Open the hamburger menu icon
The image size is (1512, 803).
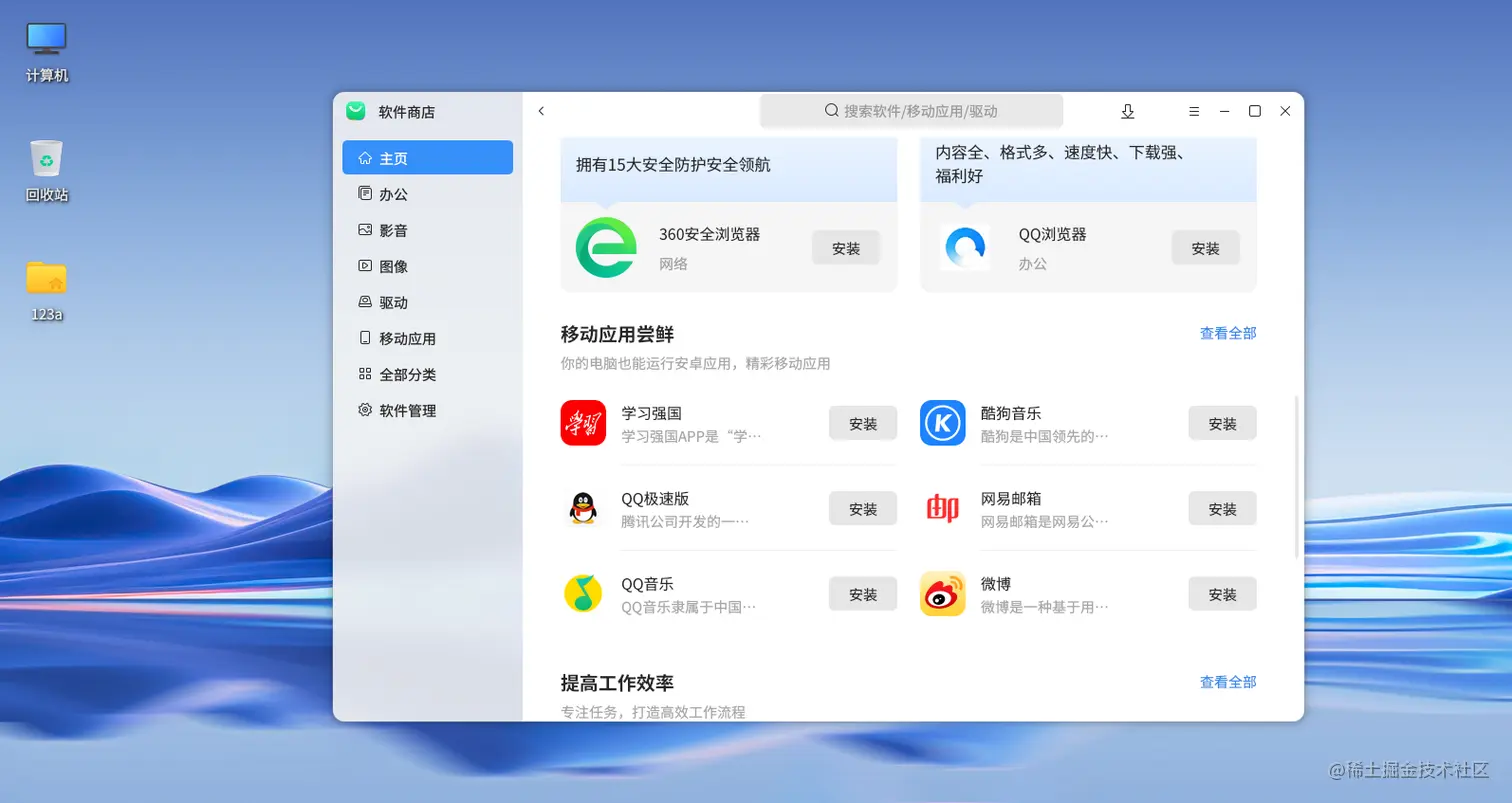(1194, 111)
